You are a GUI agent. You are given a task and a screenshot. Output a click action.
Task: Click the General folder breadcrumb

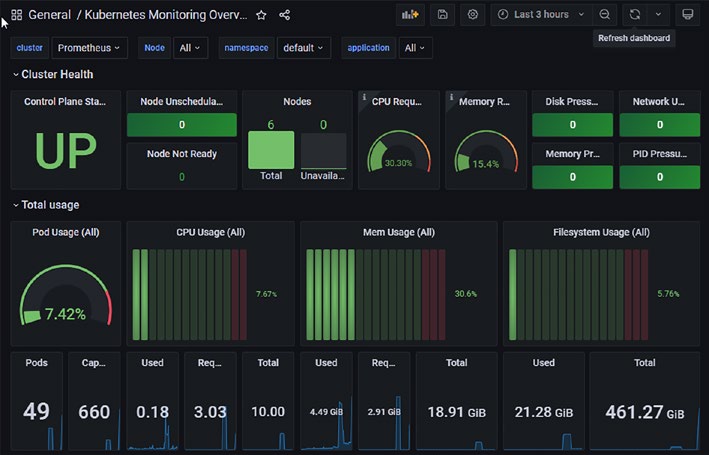(50, 15)
